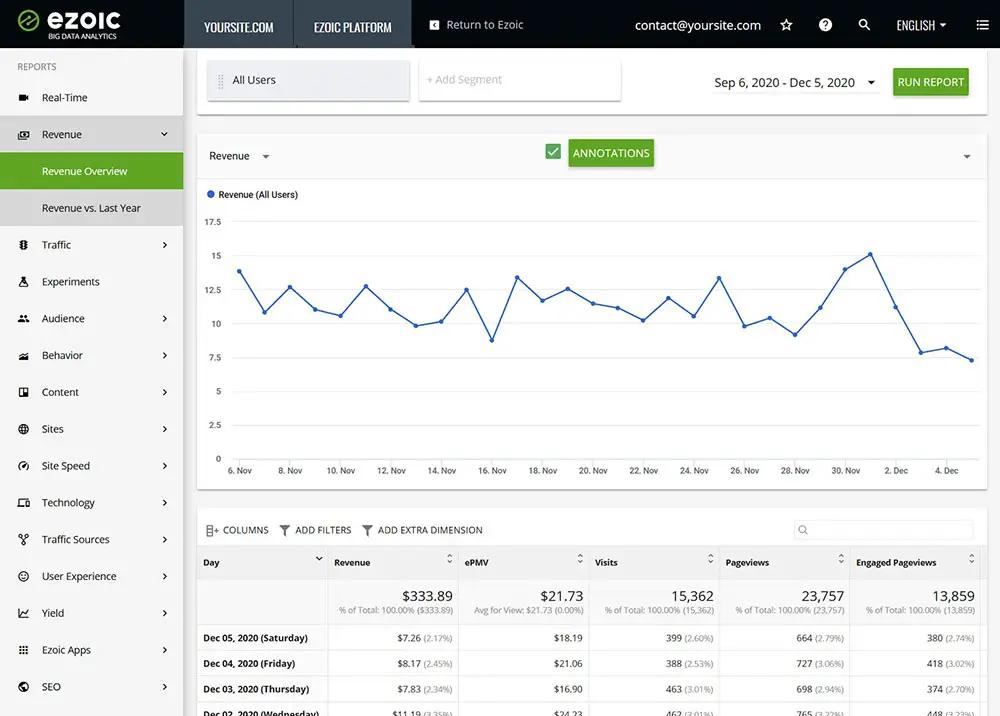Image resolution: width=1000 pixels, height=716 pixels.
Task: Open the list menu icon at top right
Action: point(982,25)
